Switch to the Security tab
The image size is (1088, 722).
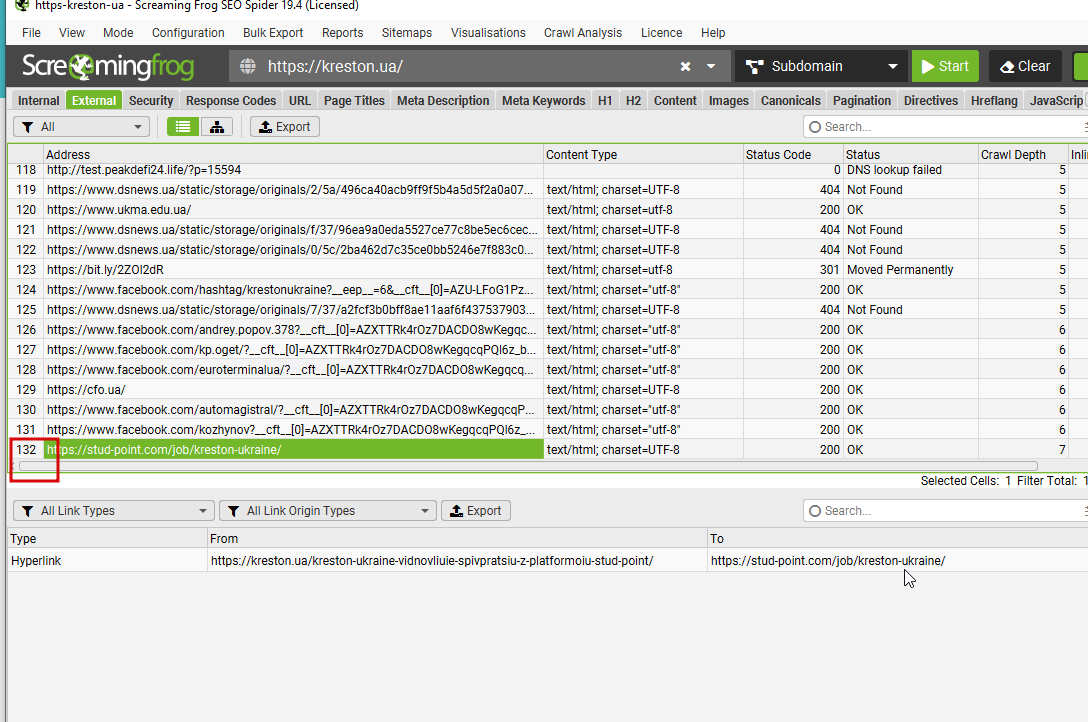coord(151,101)
